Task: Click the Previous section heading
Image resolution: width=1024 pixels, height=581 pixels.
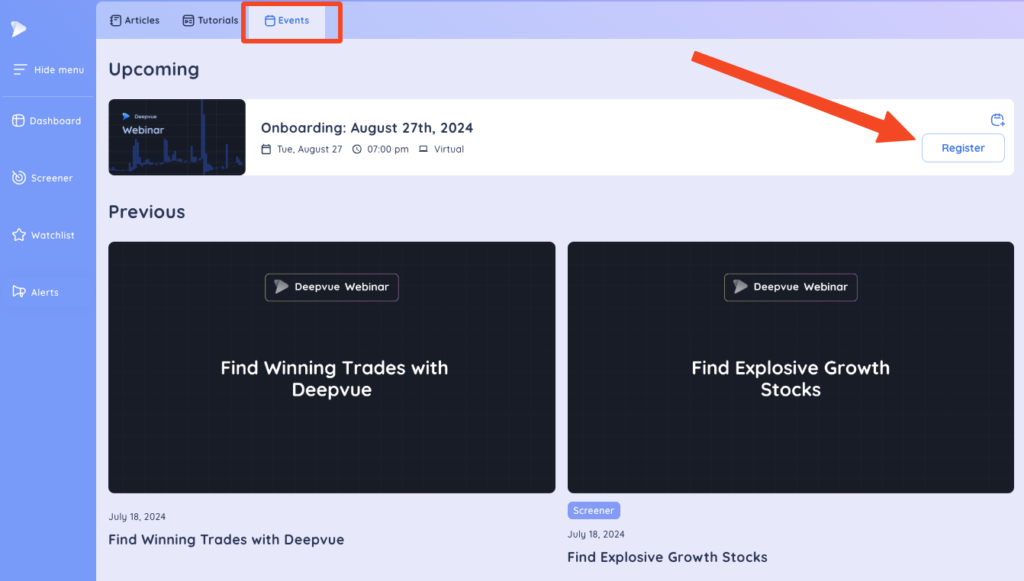Action: coord(146,212)
